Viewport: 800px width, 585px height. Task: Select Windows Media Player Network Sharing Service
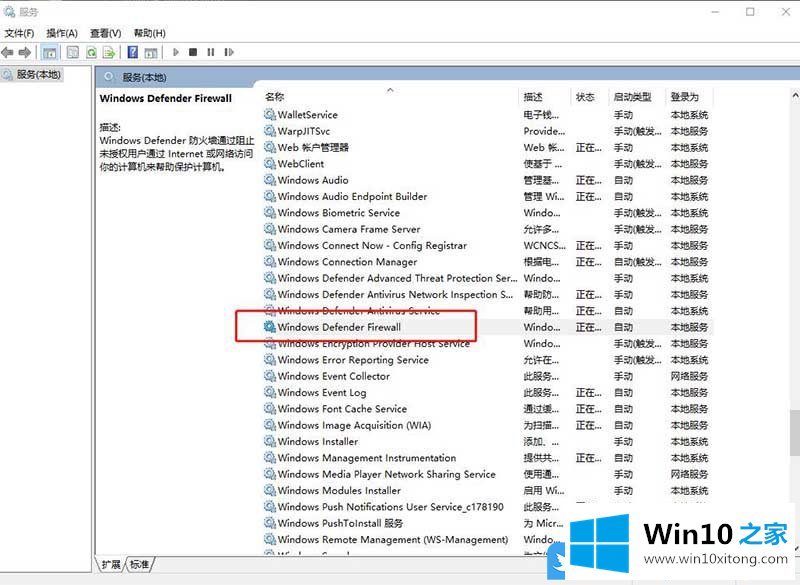pyautogui.click(x=487, y=474)
